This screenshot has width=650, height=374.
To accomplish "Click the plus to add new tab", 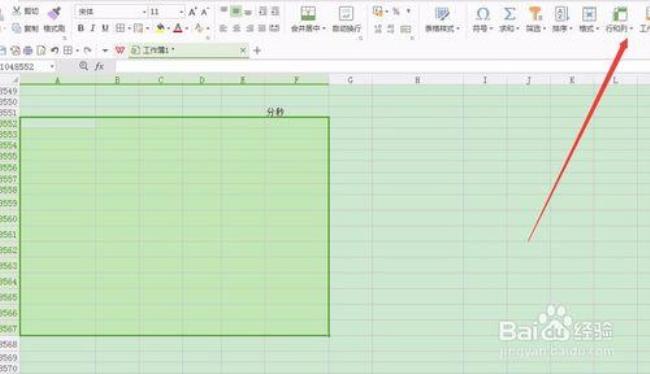I will 257,51.
